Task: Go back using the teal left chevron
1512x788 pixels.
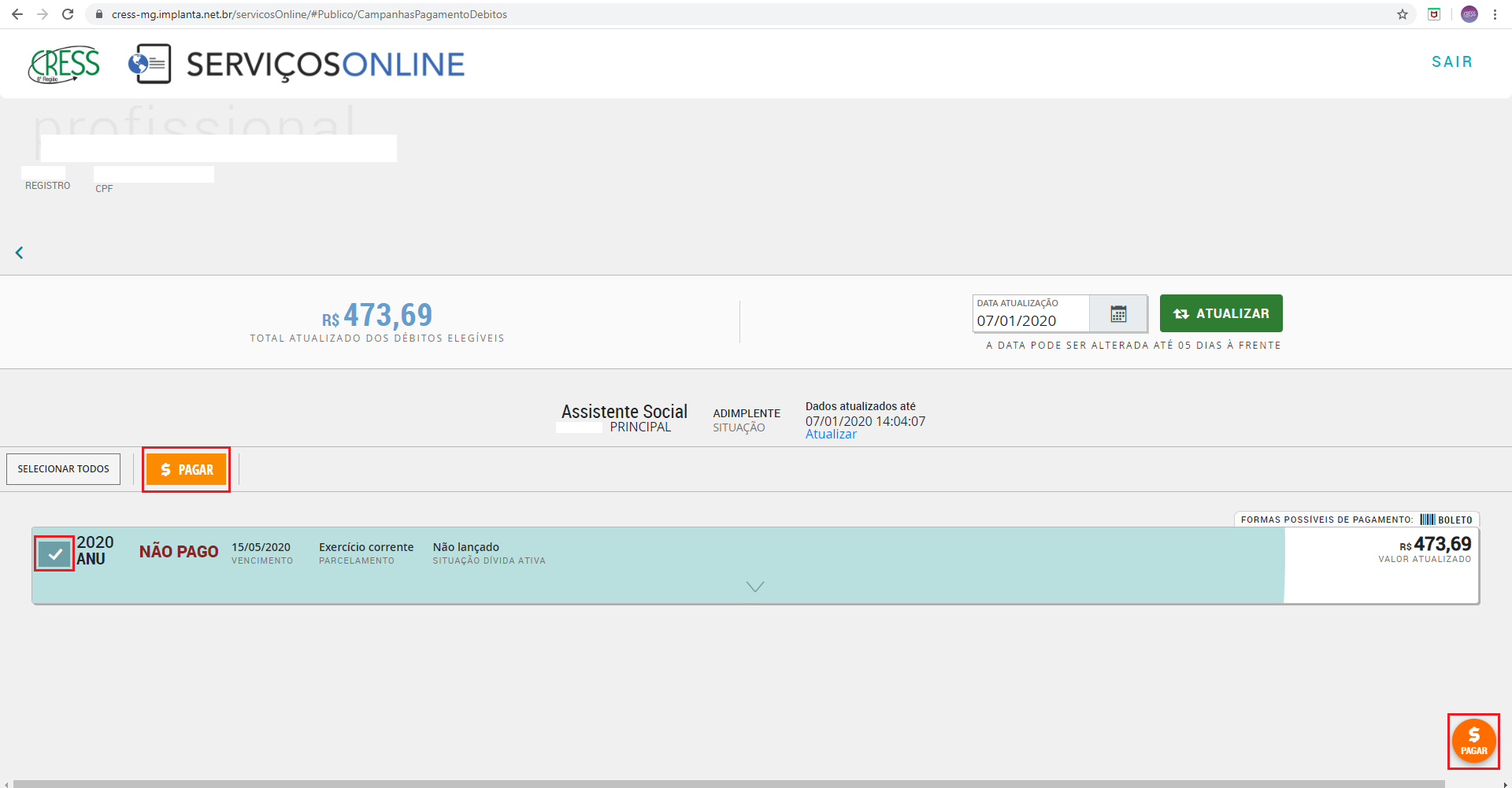Action: pos(20,253)
